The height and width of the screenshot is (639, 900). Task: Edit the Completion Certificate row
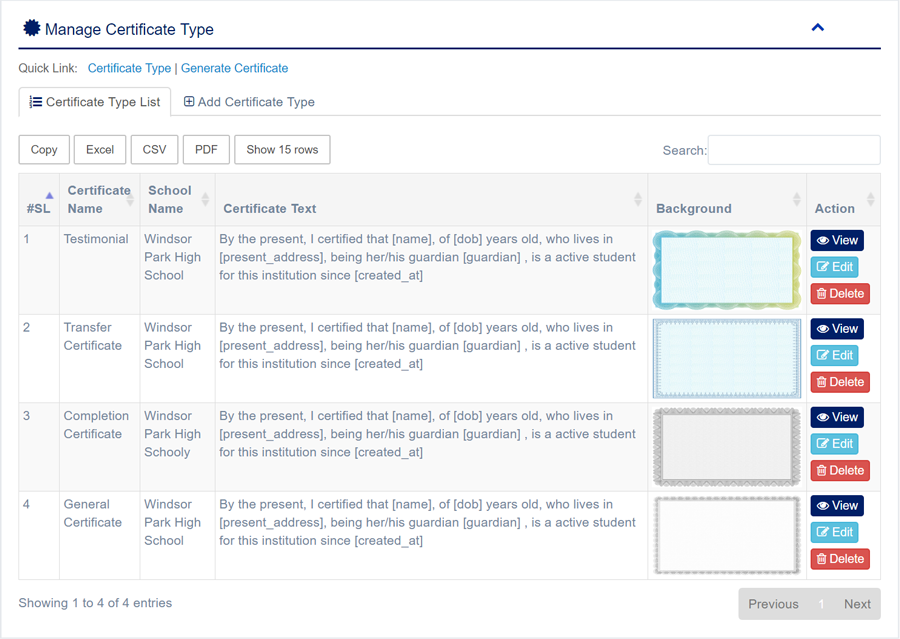tap(835, 444)
